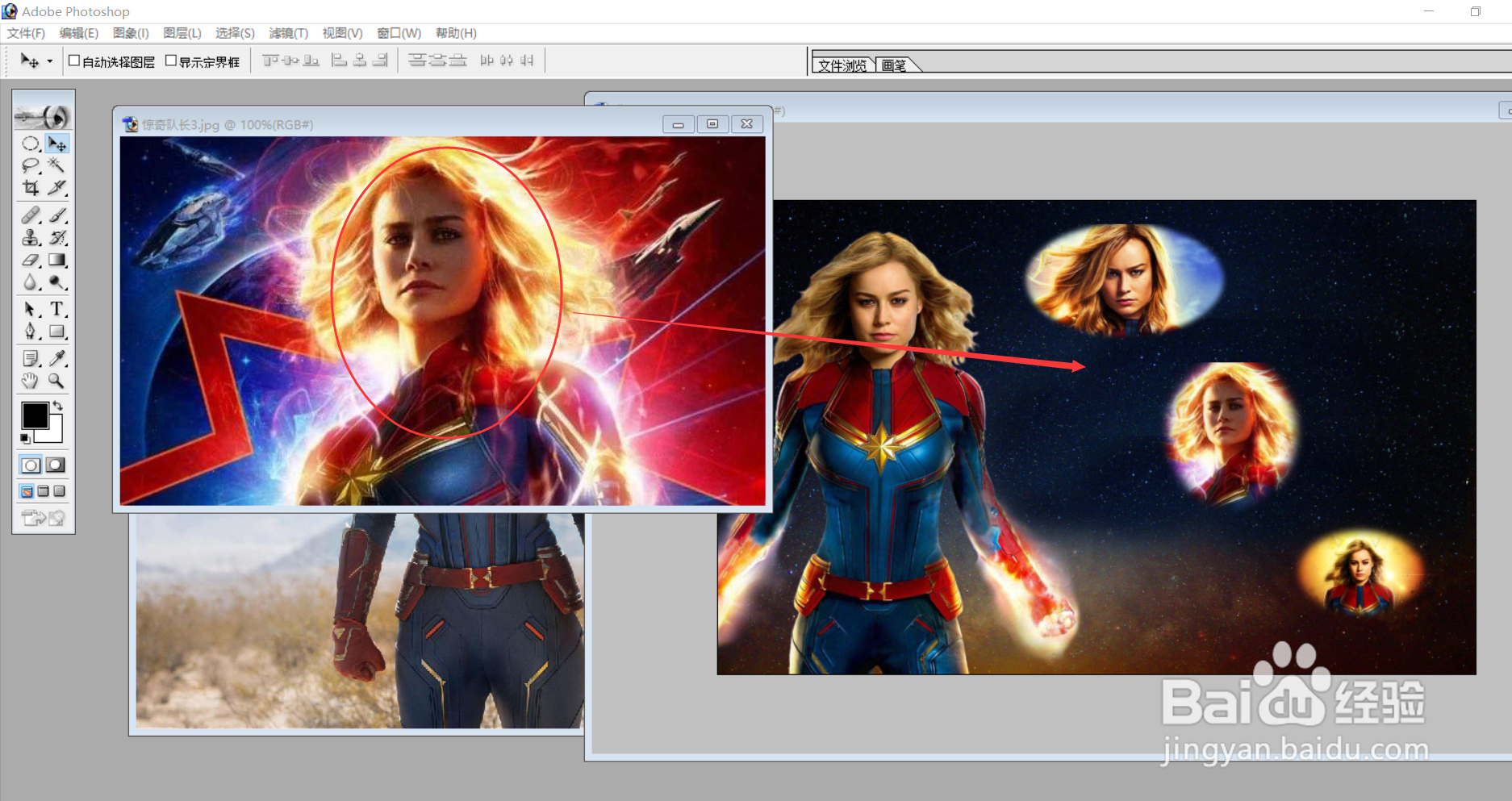Select the Elliptical Marquee tool
1512x801 pixels.
tap(31, 144)
